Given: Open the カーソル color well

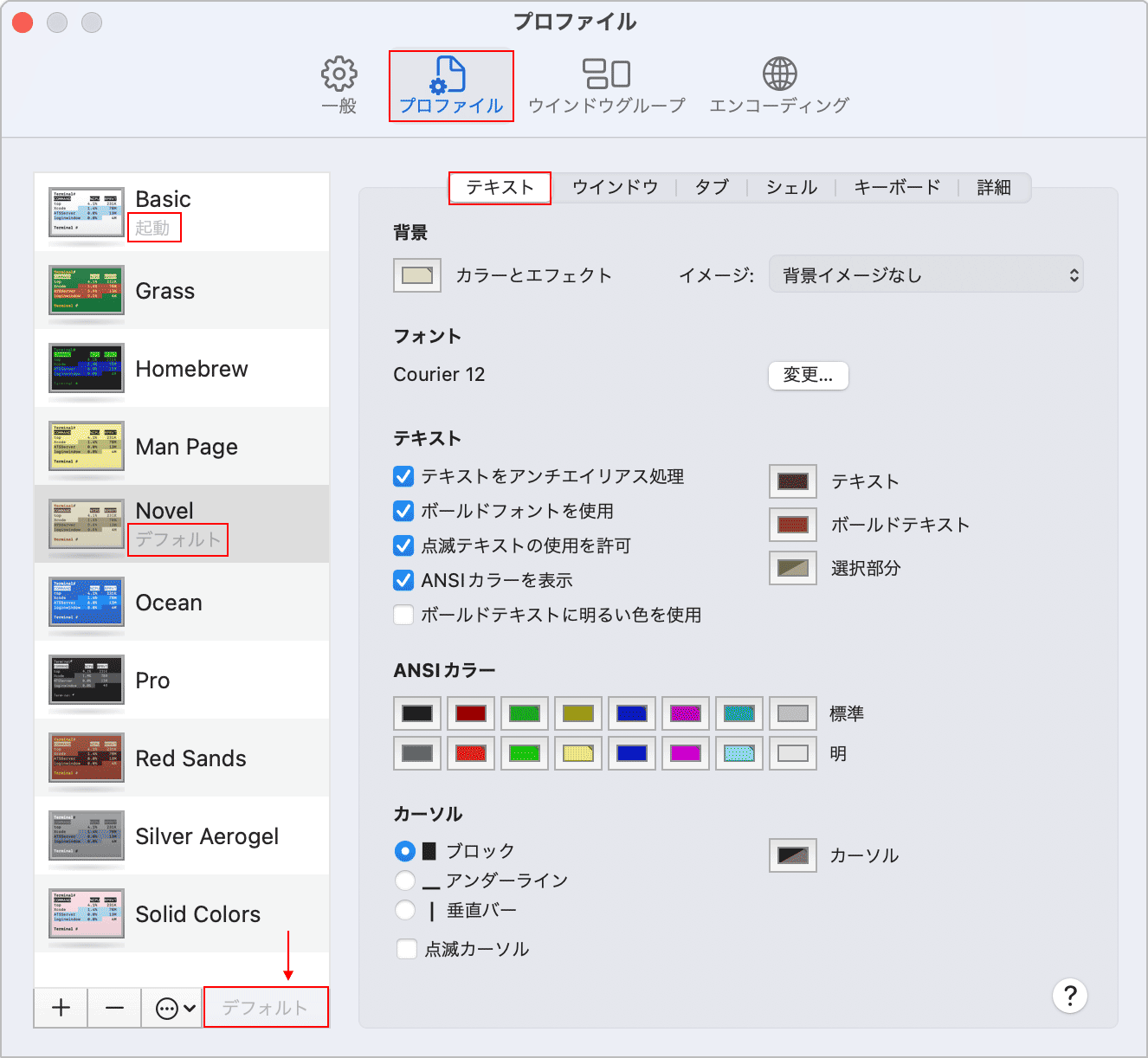Looking at the screenshot, I should 793,855.
